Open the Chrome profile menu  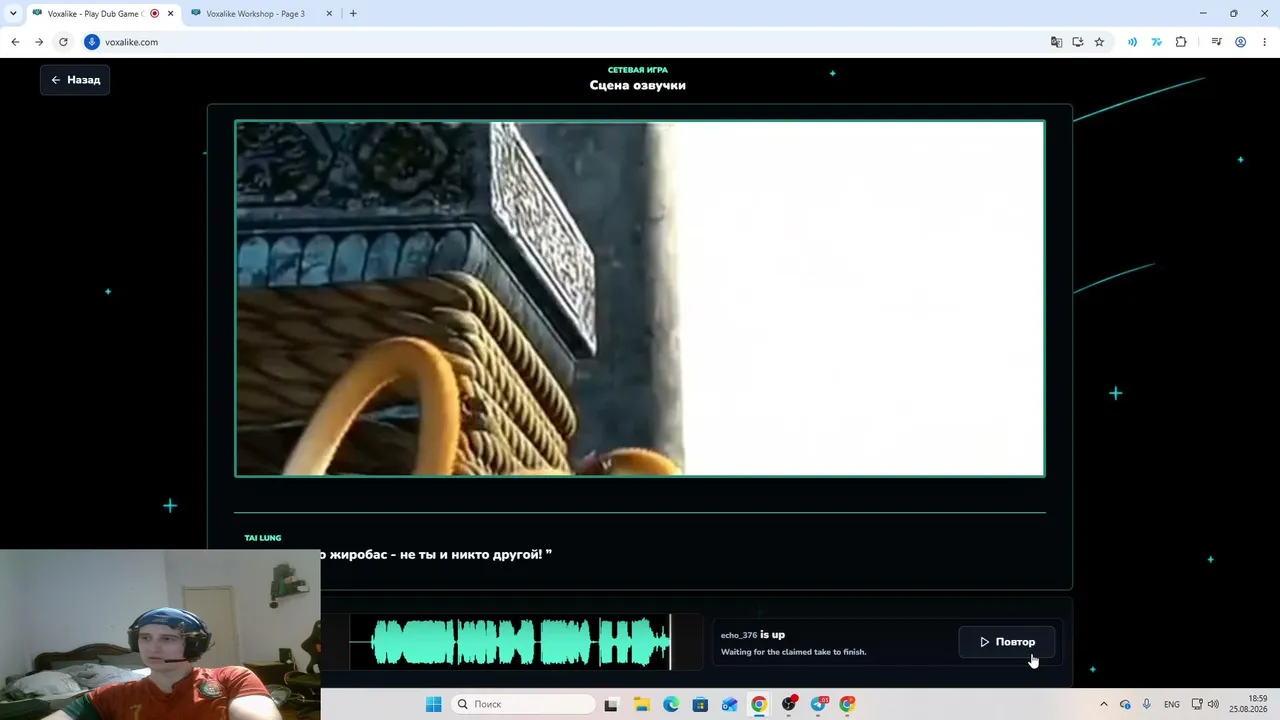coord(1240,42)
